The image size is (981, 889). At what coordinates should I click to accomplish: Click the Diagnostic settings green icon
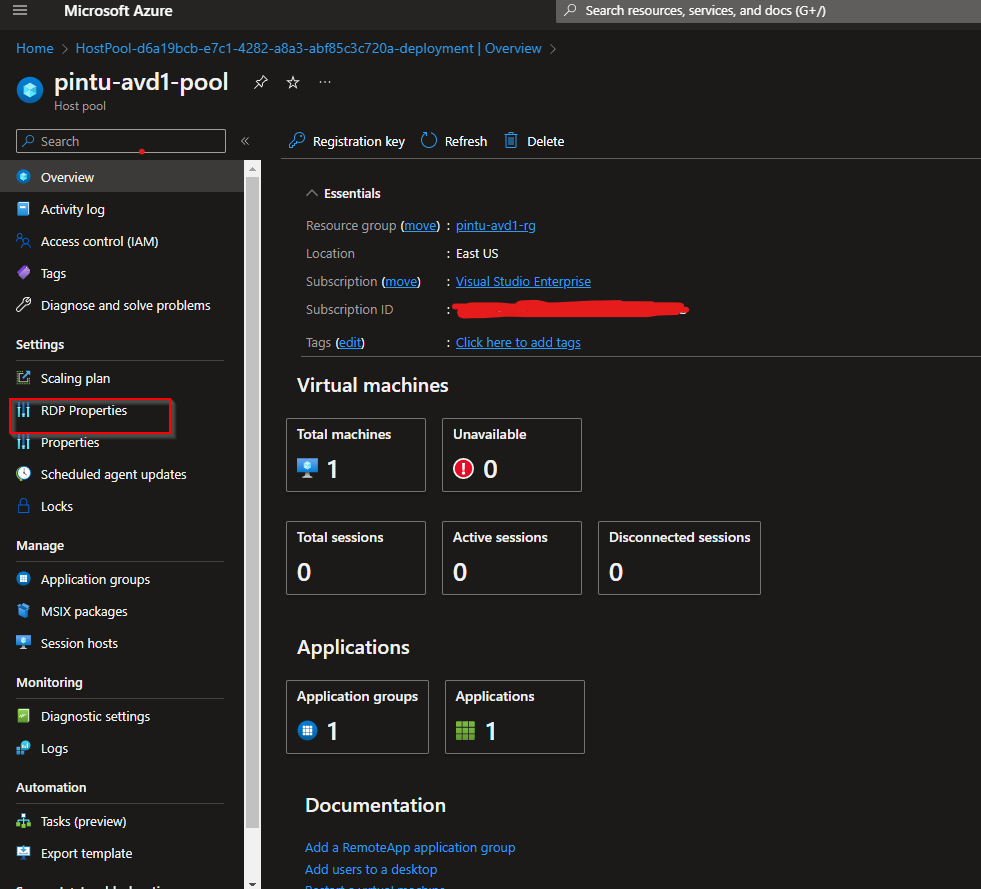pyautogui.click(x=23, y=716)
